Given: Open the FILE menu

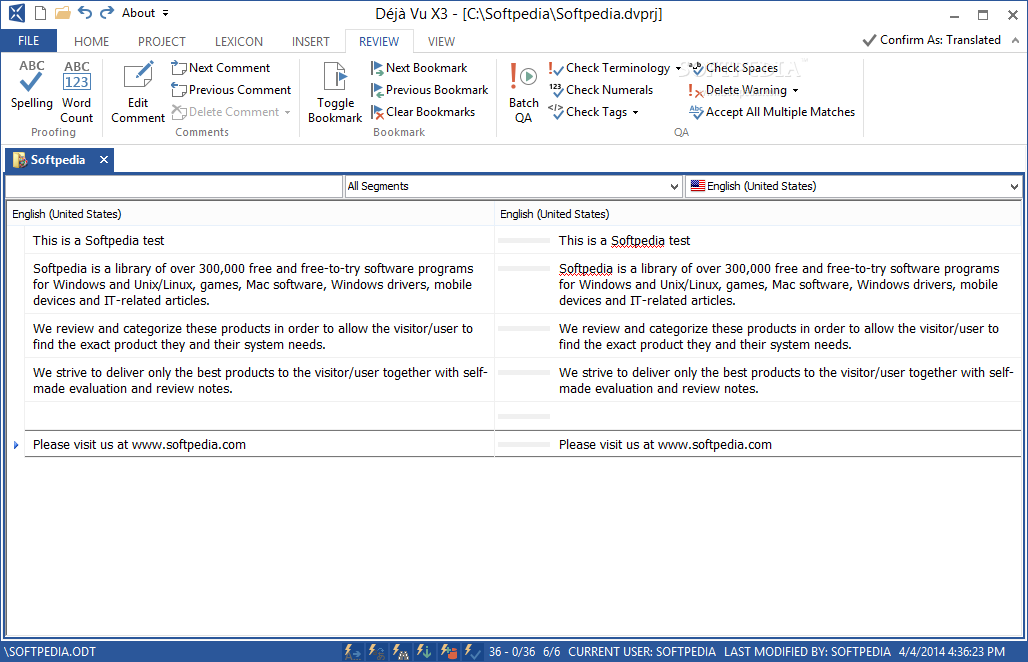Looking at the screenshot, I should point(28,41).
